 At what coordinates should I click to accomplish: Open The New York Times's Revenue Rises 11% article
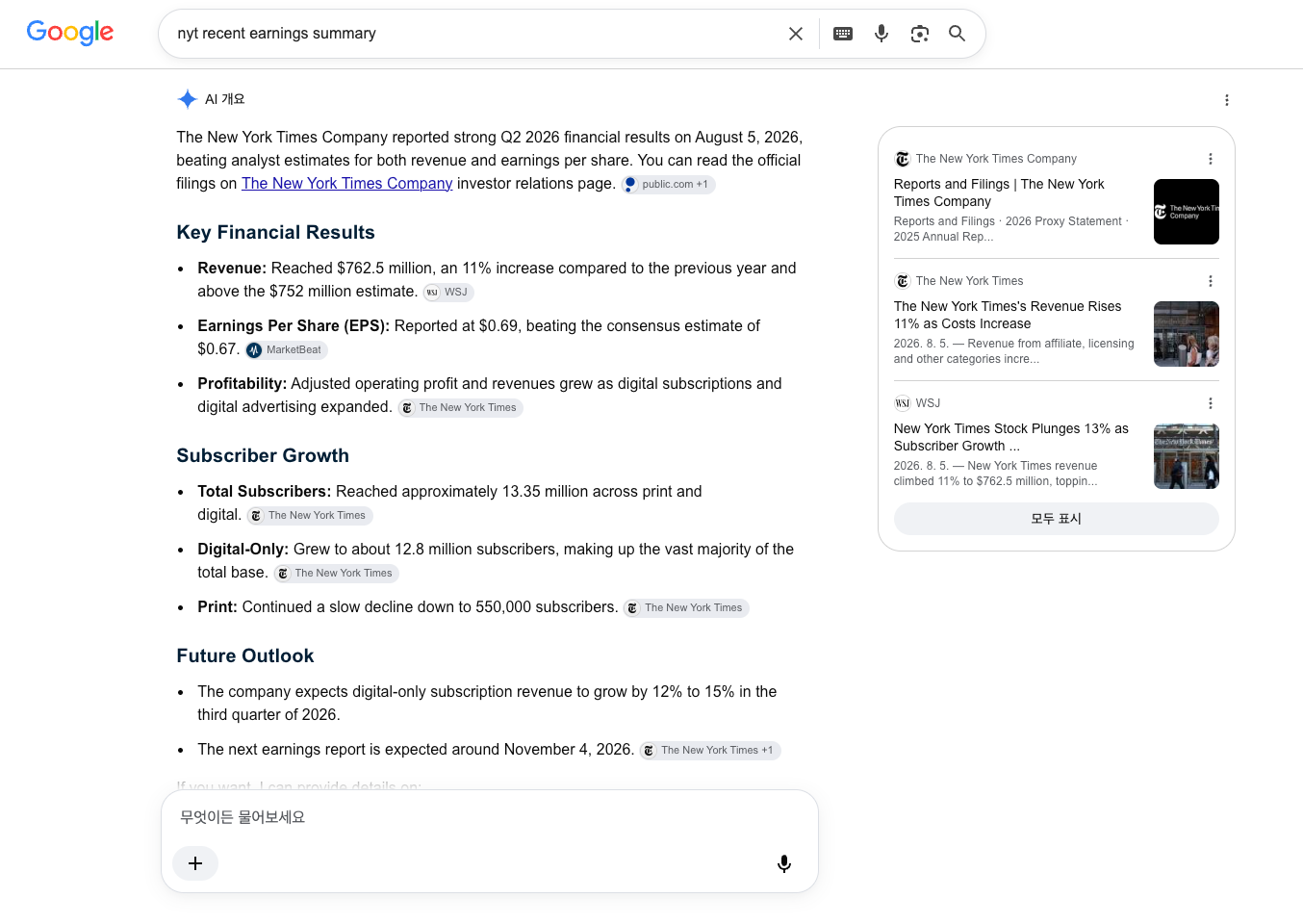1008,315
